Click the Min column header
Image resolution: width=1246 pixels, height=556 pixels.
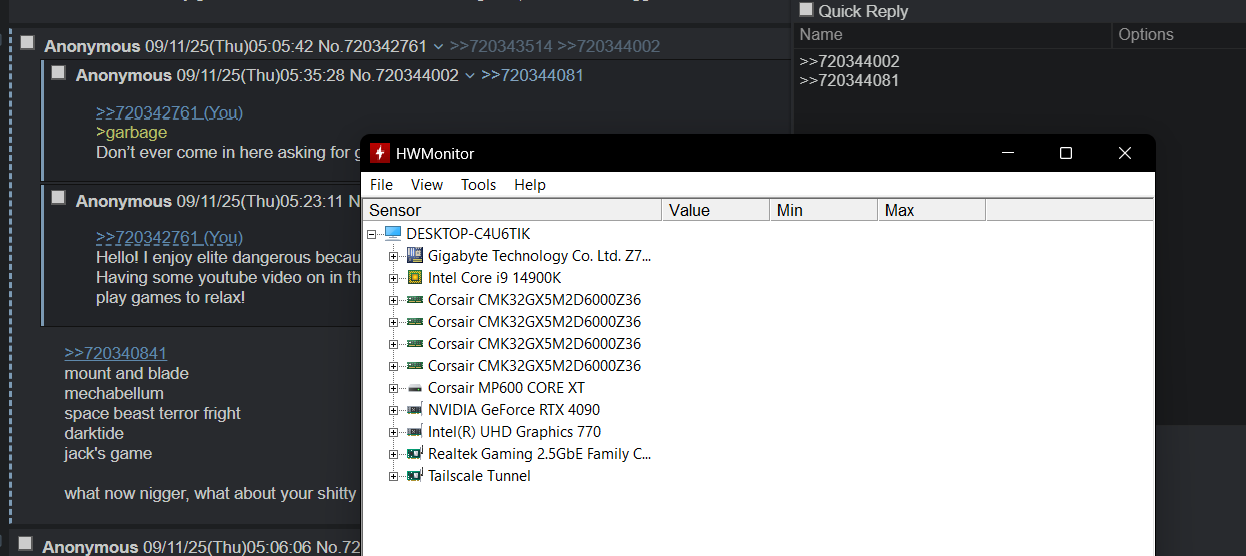coord(824,210)
